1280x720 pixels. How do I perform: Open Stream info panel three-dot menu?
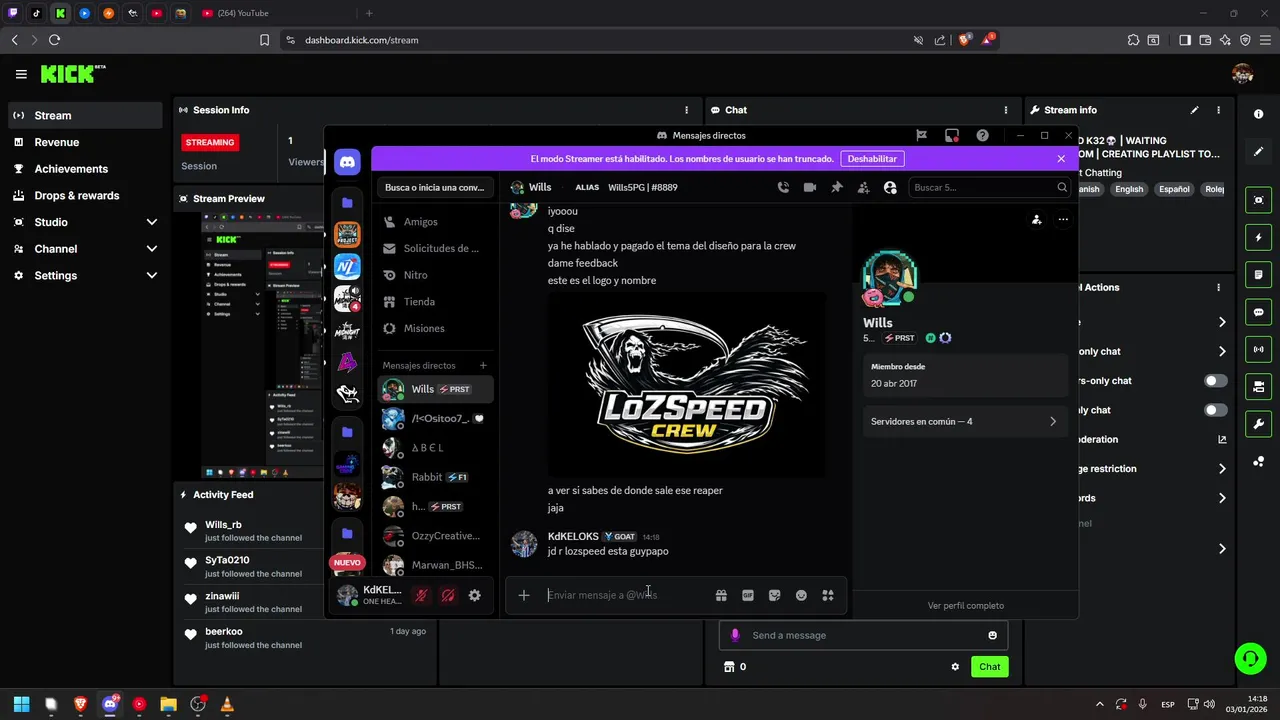tap(1218, 110)
